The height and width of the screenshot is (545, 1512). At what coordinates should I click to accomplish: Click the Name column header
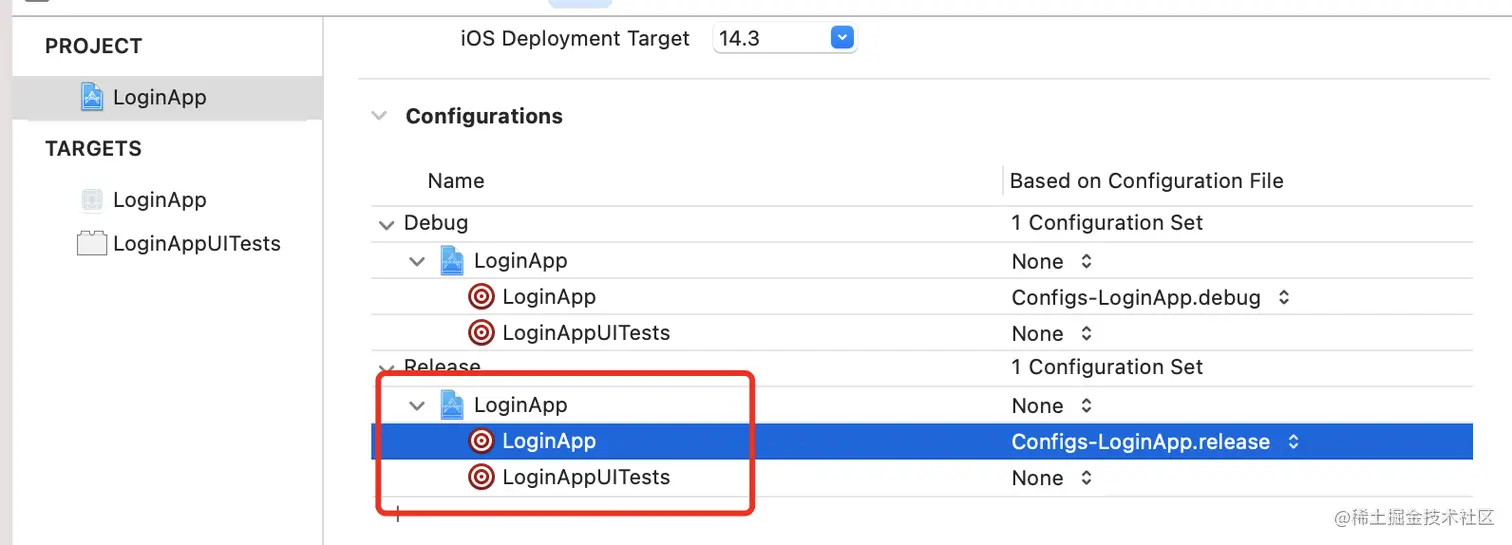coord(456,181)
